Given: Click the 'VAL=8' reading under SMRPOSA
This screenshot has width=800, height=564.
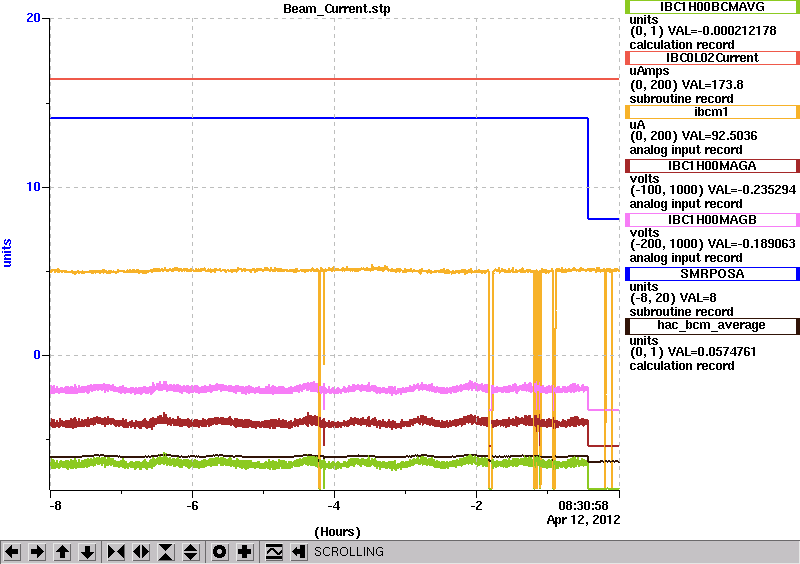Looking at the screenshot, I should [x=696, y=298].
